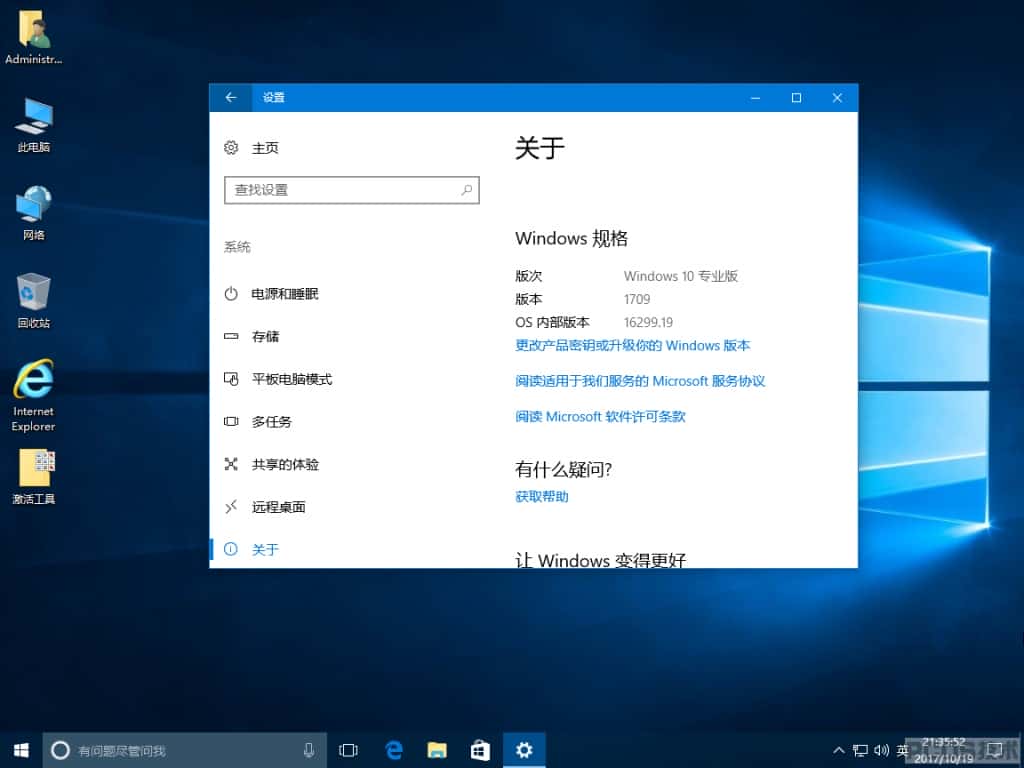
Task: Open 平板电脑模式 settings
Action: pyautogui.click(x=278, y=379)
